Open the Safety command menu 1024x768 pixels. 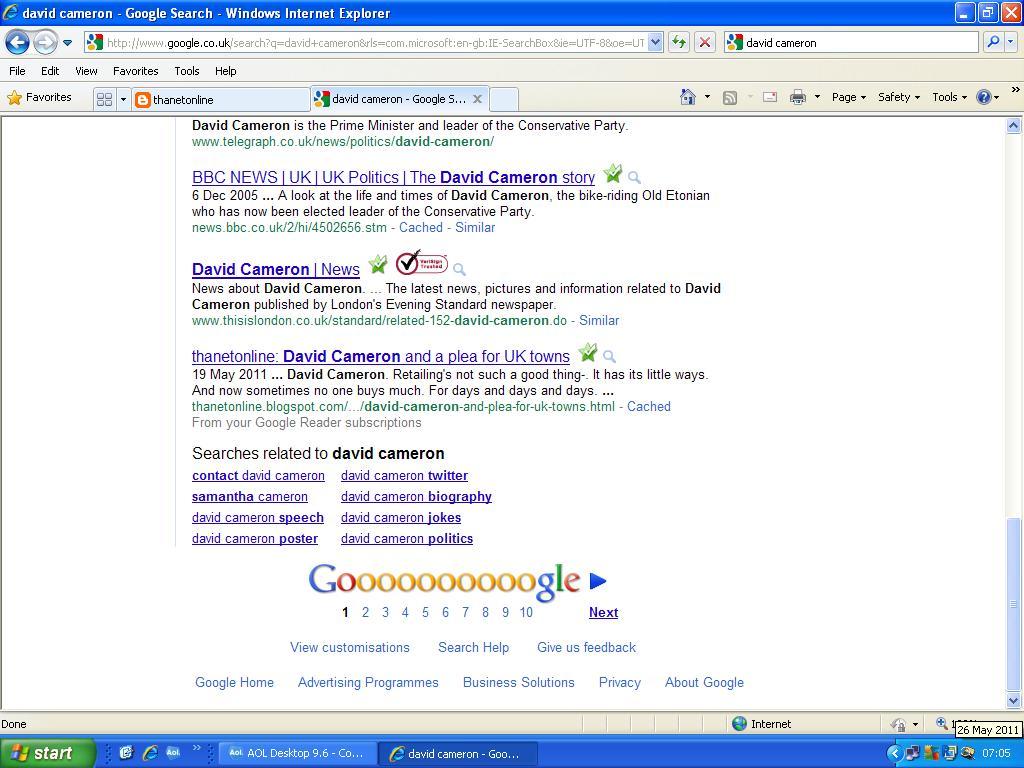click(x=899, y=97)
